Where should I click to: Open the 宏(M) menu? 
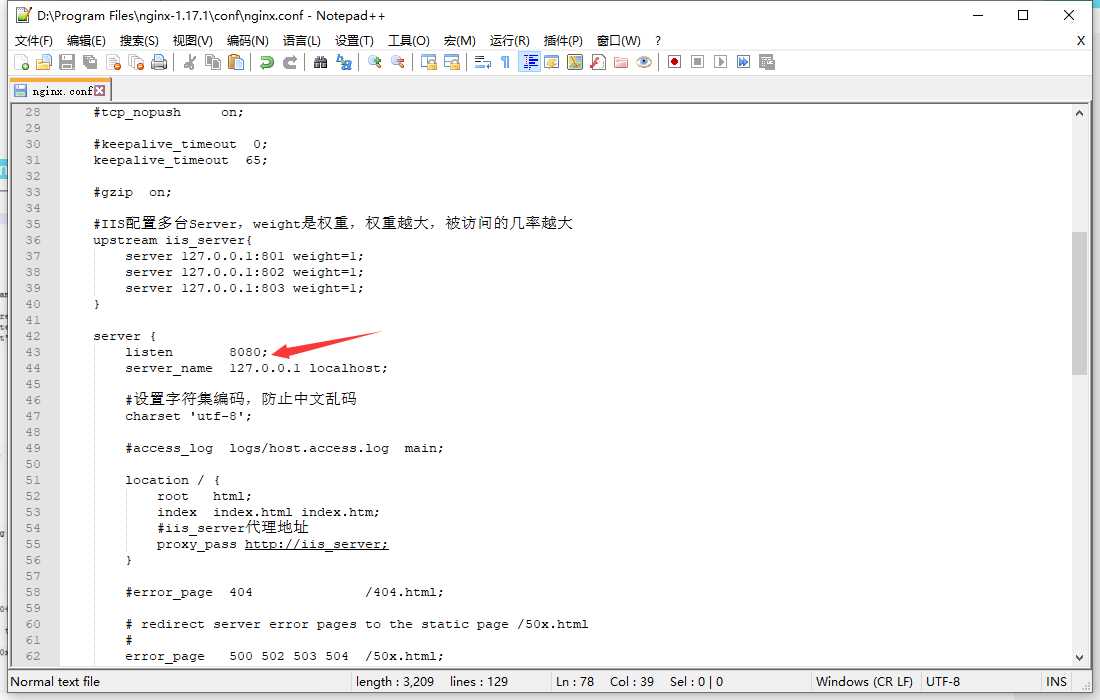[460, 41]
